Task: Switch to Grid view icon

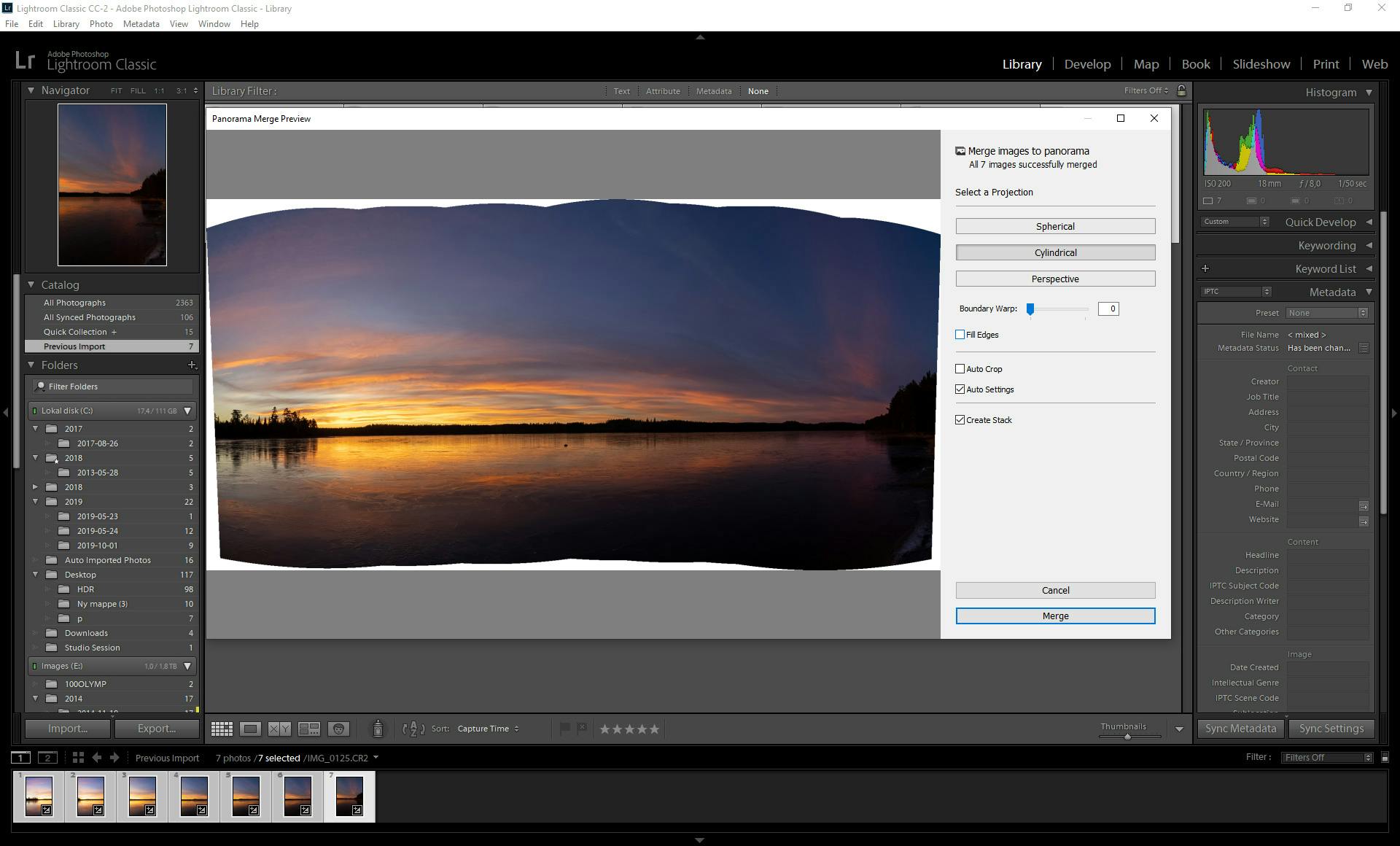Action: (222, 729)
